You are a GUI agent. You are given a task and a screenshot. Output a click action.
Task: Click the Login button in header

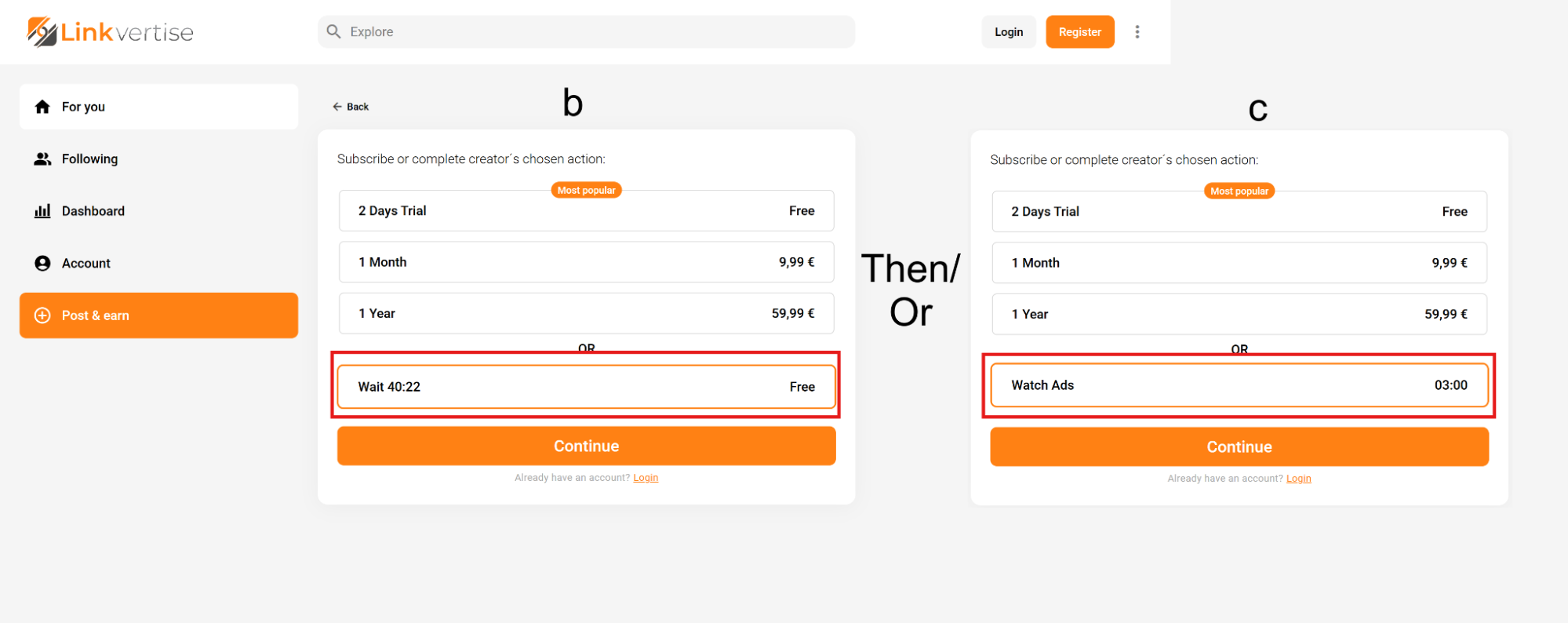pyautogui.click(x=1009, y=32)
